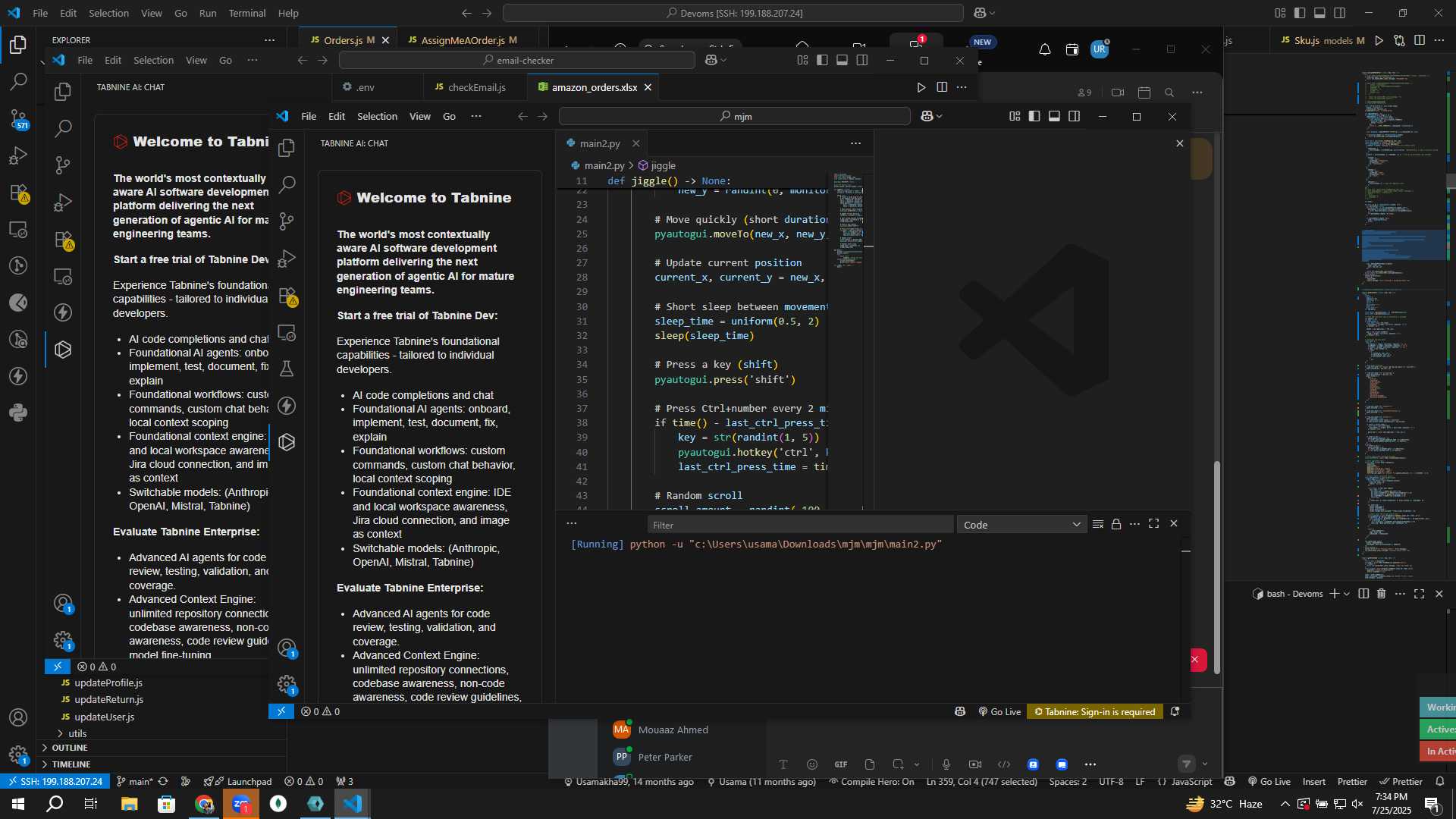Kill the bash - Devoms terminal with trash icon
The image size is (1456, 819).
1381,594
